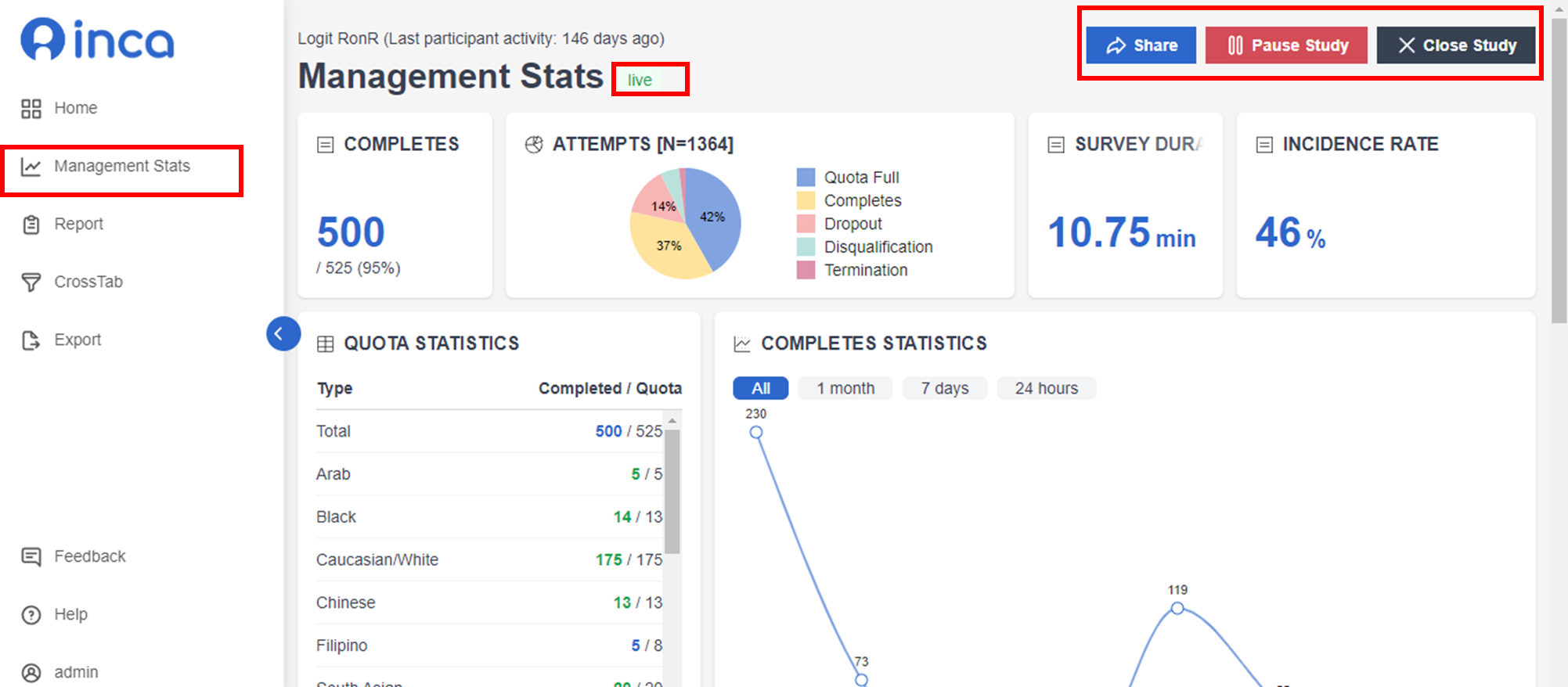Toggle Disqualification legend swatch

[806, 247]
